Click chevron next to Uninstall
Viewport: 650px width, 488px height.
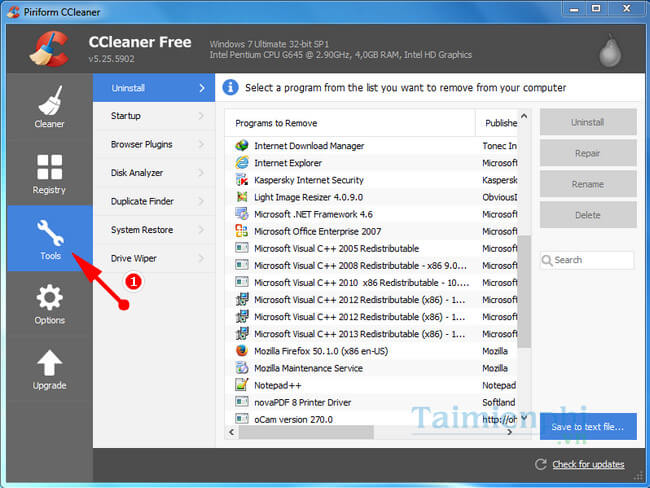click(202, 88)
